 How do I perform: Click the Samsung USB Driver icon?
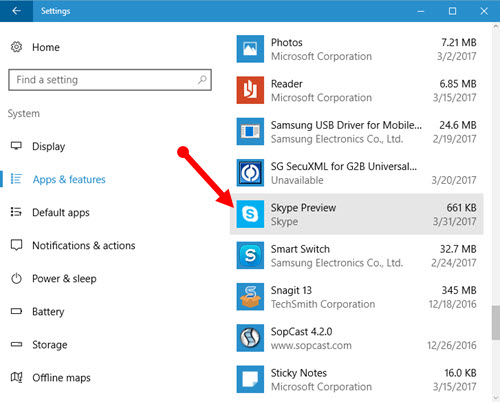(250, 132)
